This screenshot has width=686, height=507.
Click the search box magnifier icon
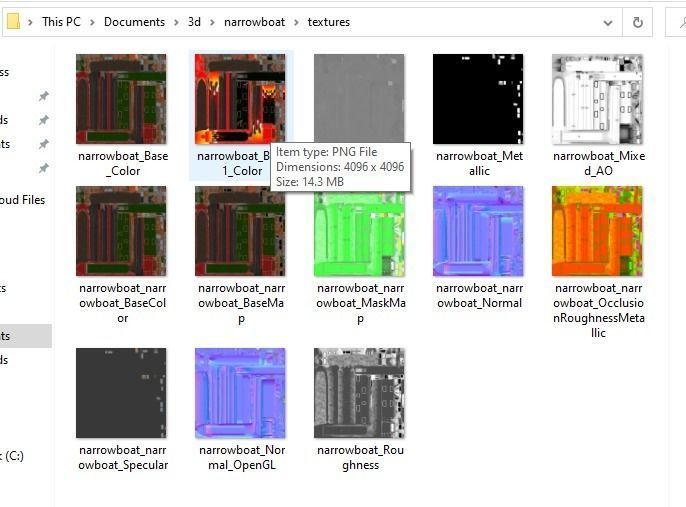[x=682, y=22]
